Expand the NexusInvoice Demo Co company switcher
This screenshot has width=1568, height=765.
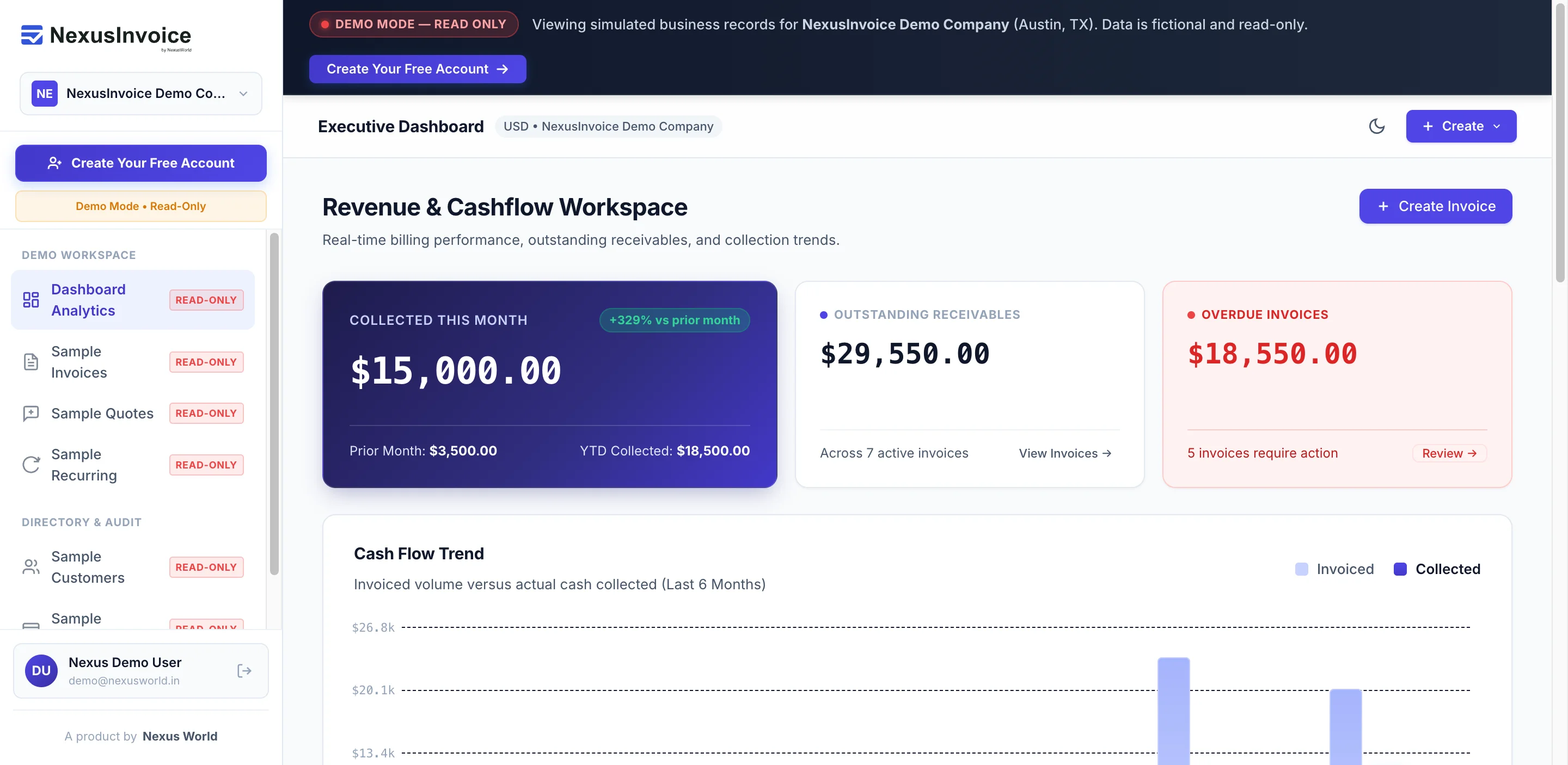(140, 94)
